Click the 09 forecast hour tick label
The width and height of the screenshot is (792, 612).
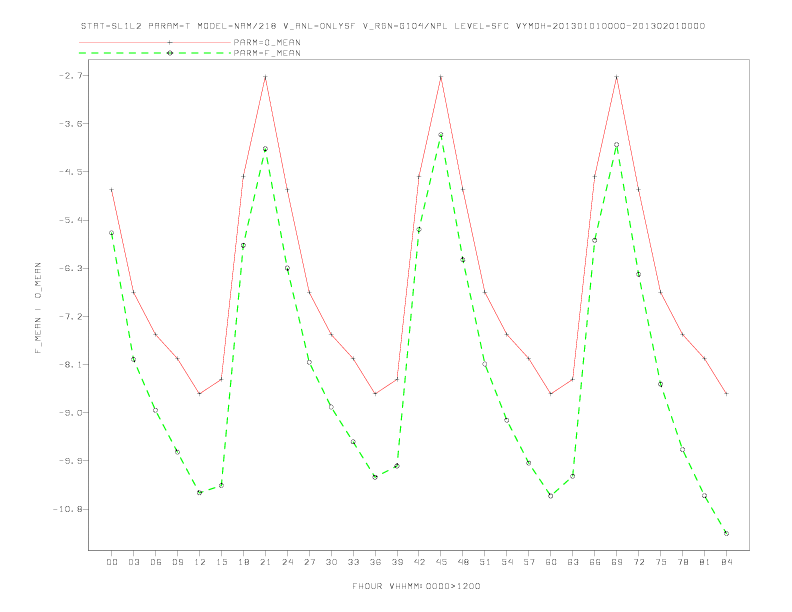(177, 562)
